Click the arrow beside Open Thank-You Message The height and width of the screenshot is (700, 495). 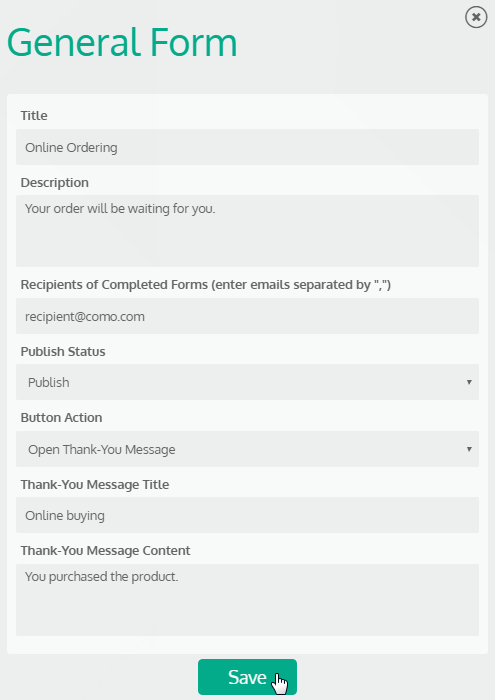pos(469,449)
